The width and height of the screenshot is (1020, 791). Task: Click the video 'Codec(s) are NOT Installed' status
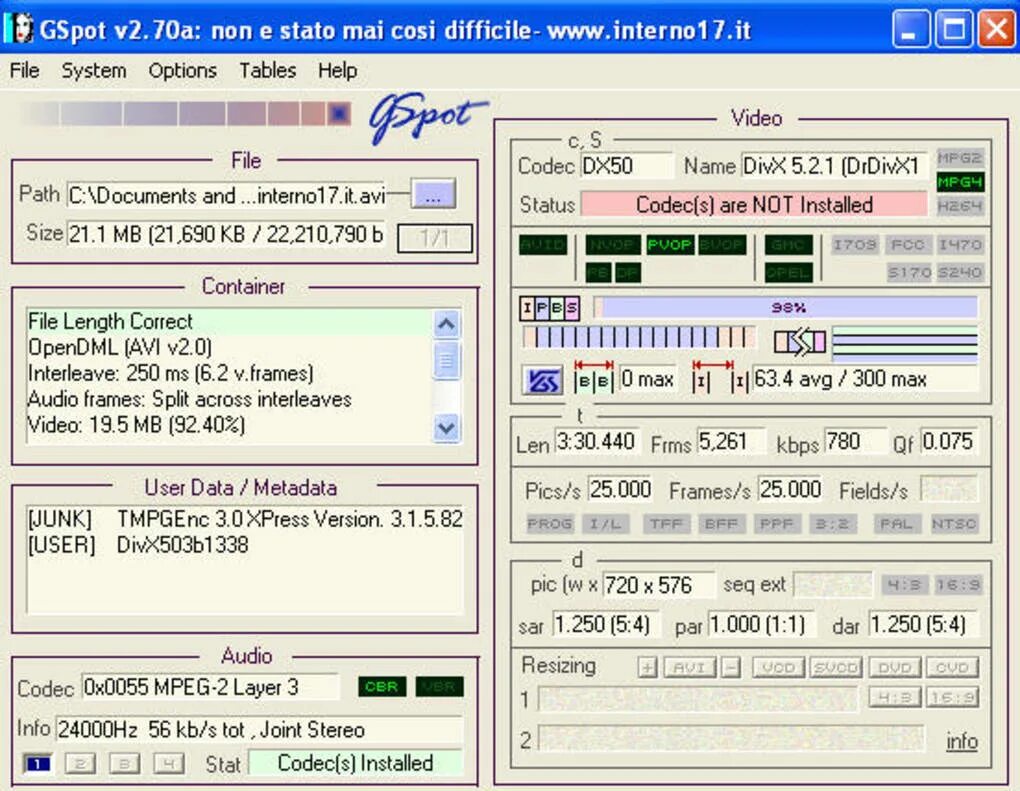754,205
